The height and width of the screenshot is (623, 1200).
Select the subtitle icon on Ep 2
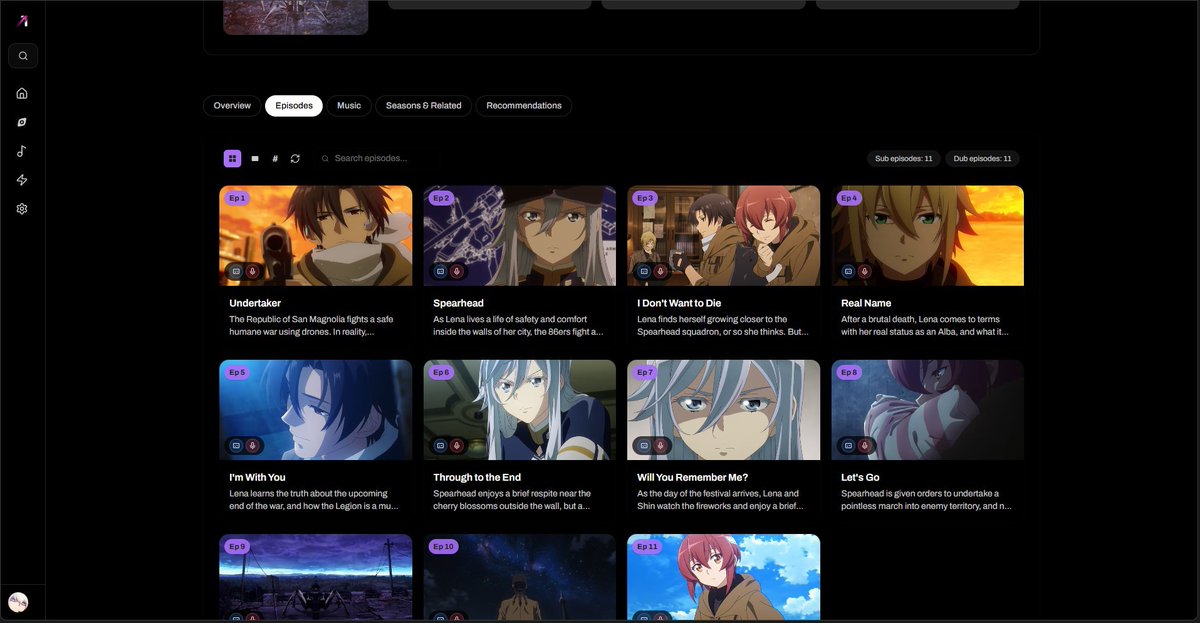[440, 271]
